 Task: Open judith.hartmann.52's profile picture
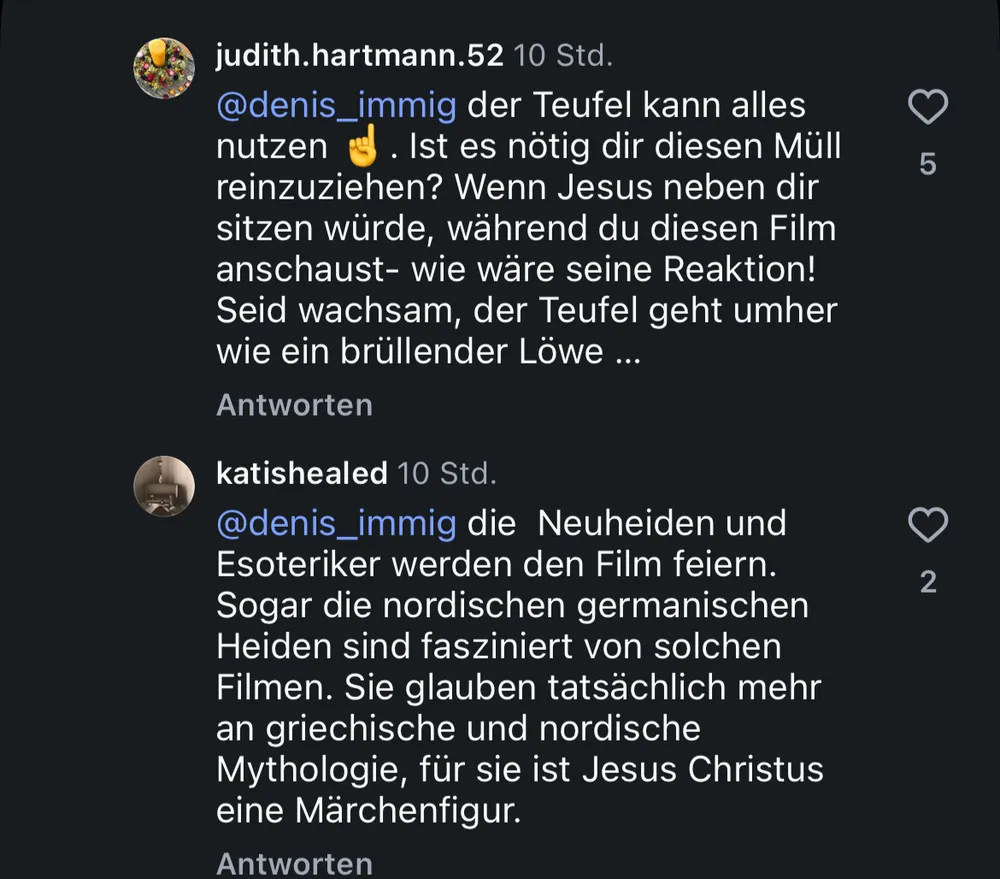[164, 68]
